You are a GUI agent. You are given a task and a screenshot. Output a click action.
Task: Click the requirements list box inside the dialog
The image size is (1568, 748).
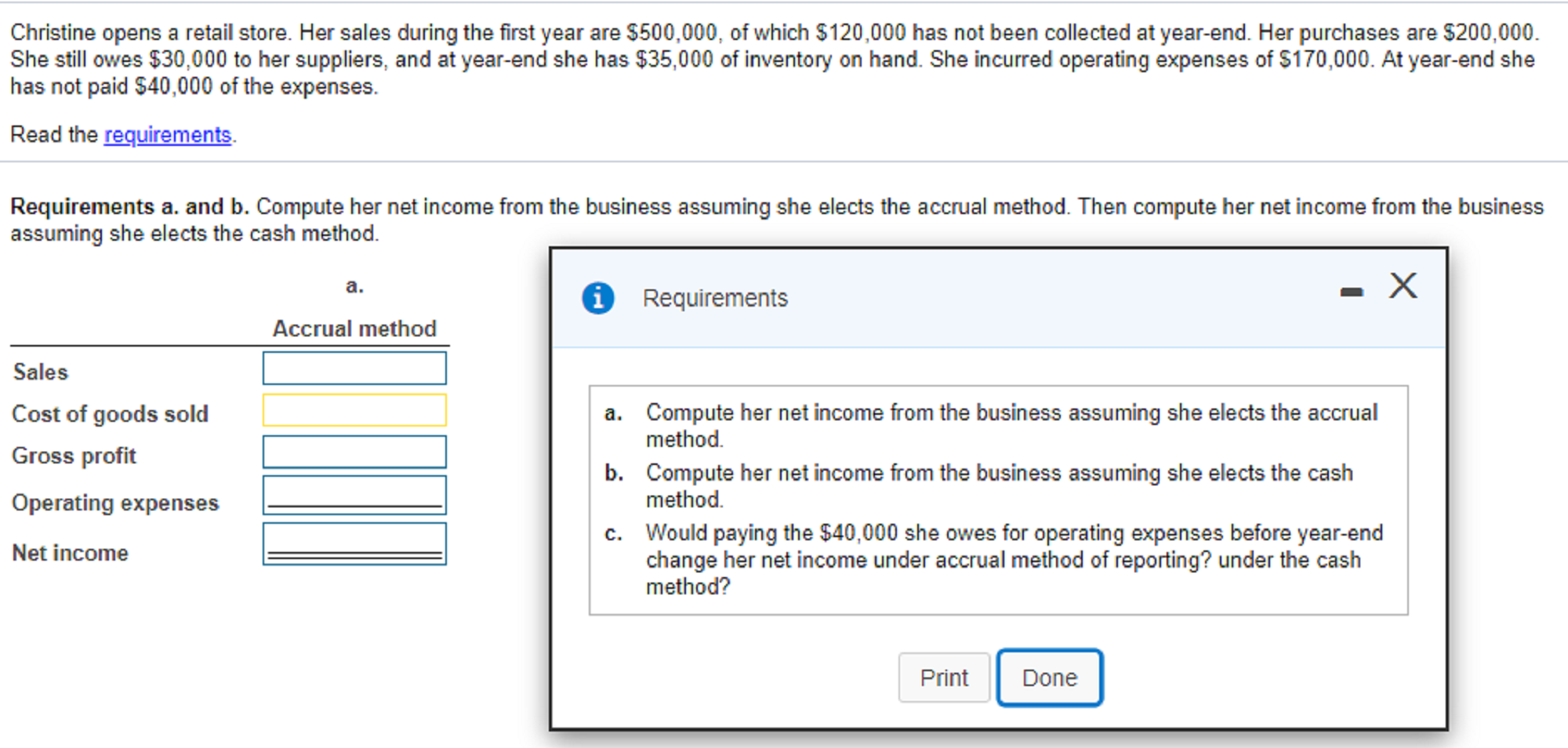pyautogui.click(x=997, y=499)
